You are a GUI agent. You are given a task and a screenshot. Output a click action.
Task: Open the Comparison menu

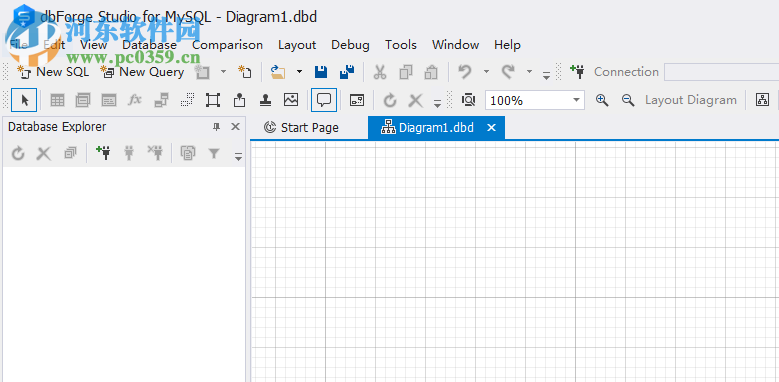click(x=228, y=45)
